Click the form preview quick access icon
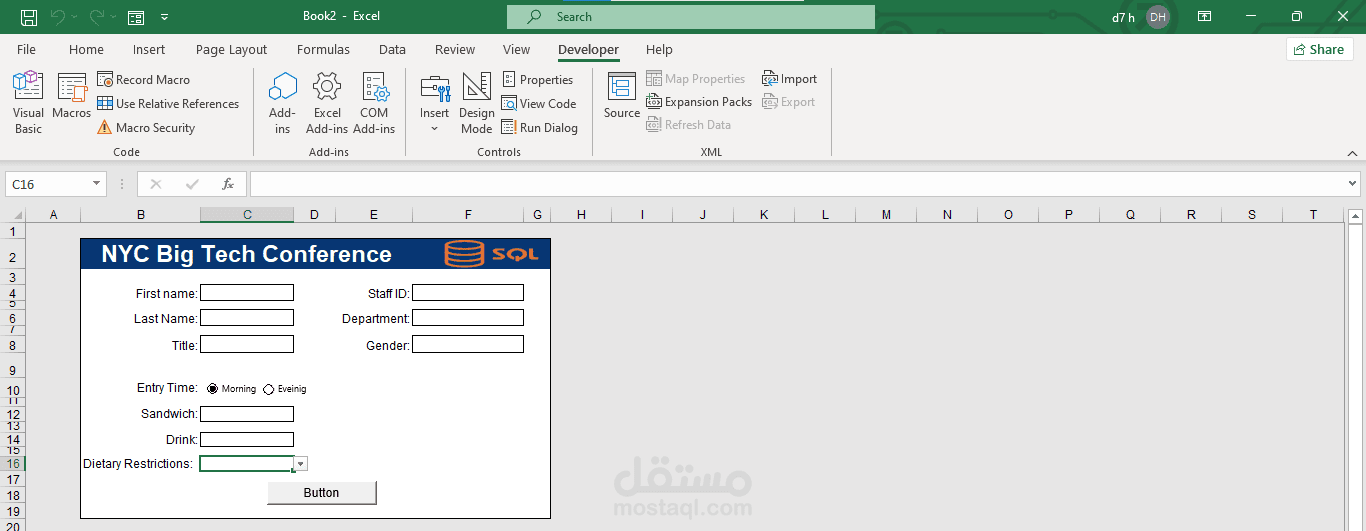 coord(136,17)
